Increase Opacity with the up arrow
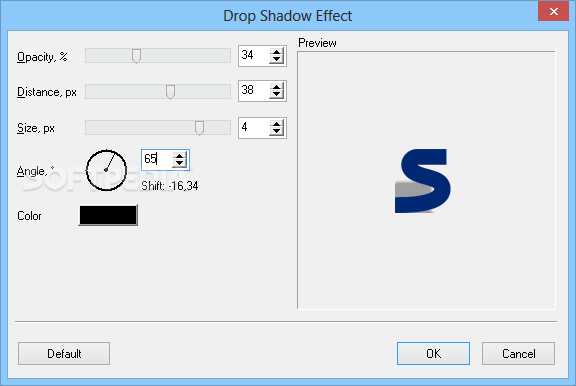This screenshot has height=386, width=576. [276, 52]
